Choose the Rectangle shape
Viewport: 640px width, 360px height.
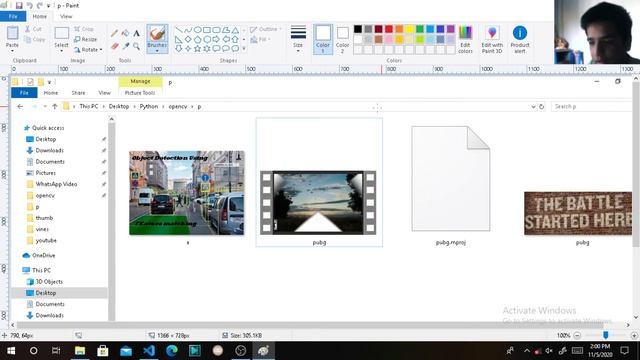pyautogui.click(x=207, y=30)
